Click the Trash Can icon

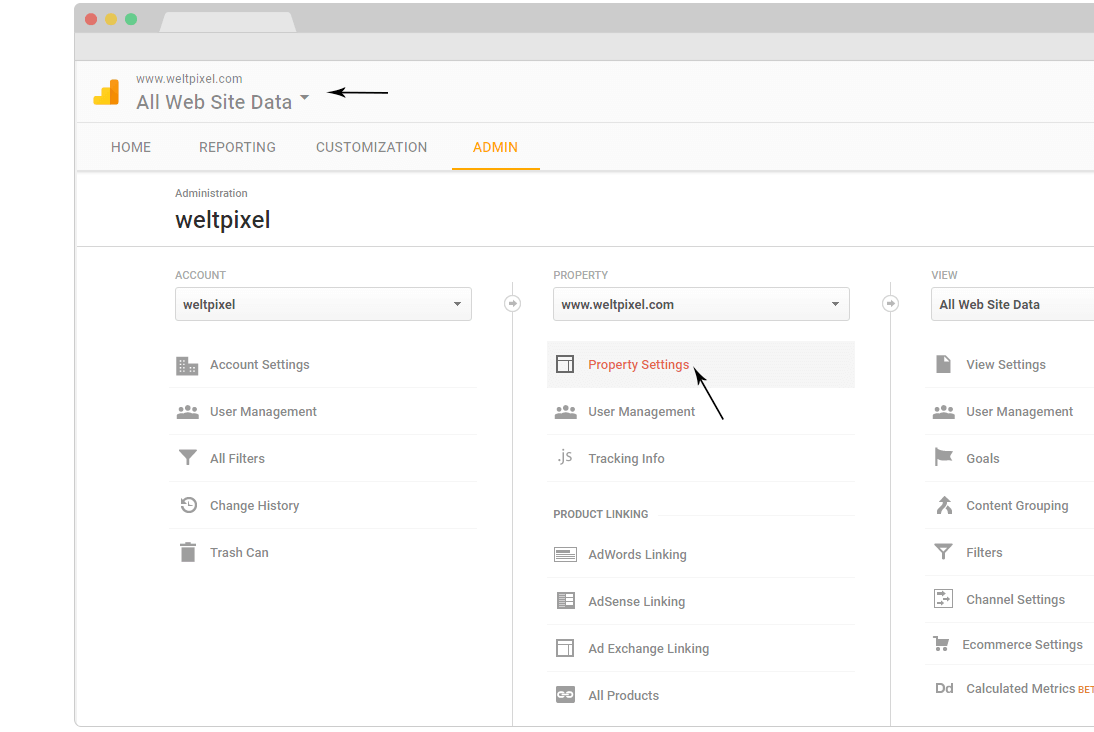(187, 552)
